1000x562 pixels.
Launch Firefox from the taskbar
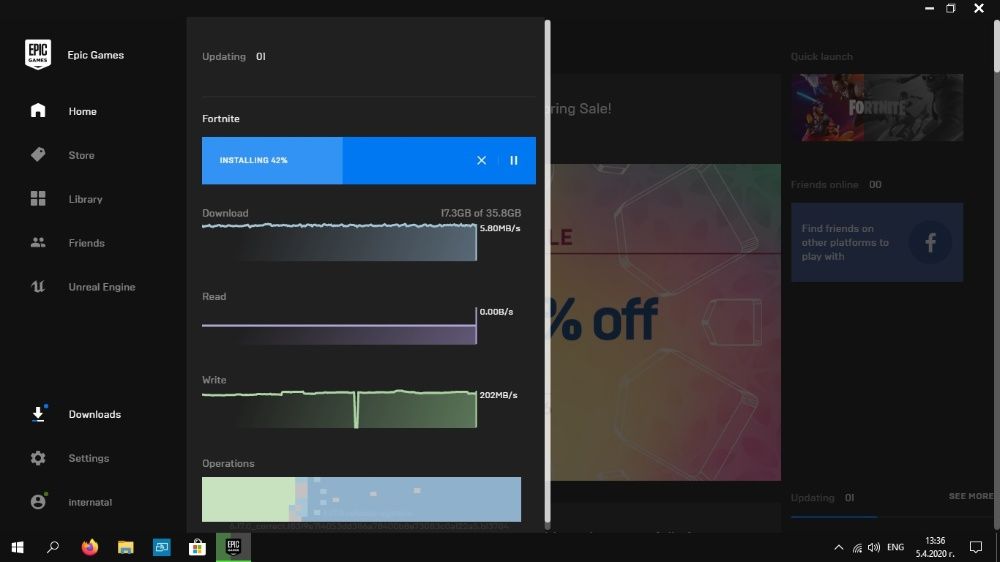[90, 547]
